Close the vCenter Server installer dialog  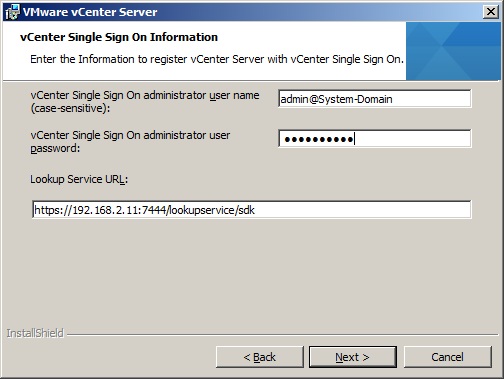coord(491,12)
